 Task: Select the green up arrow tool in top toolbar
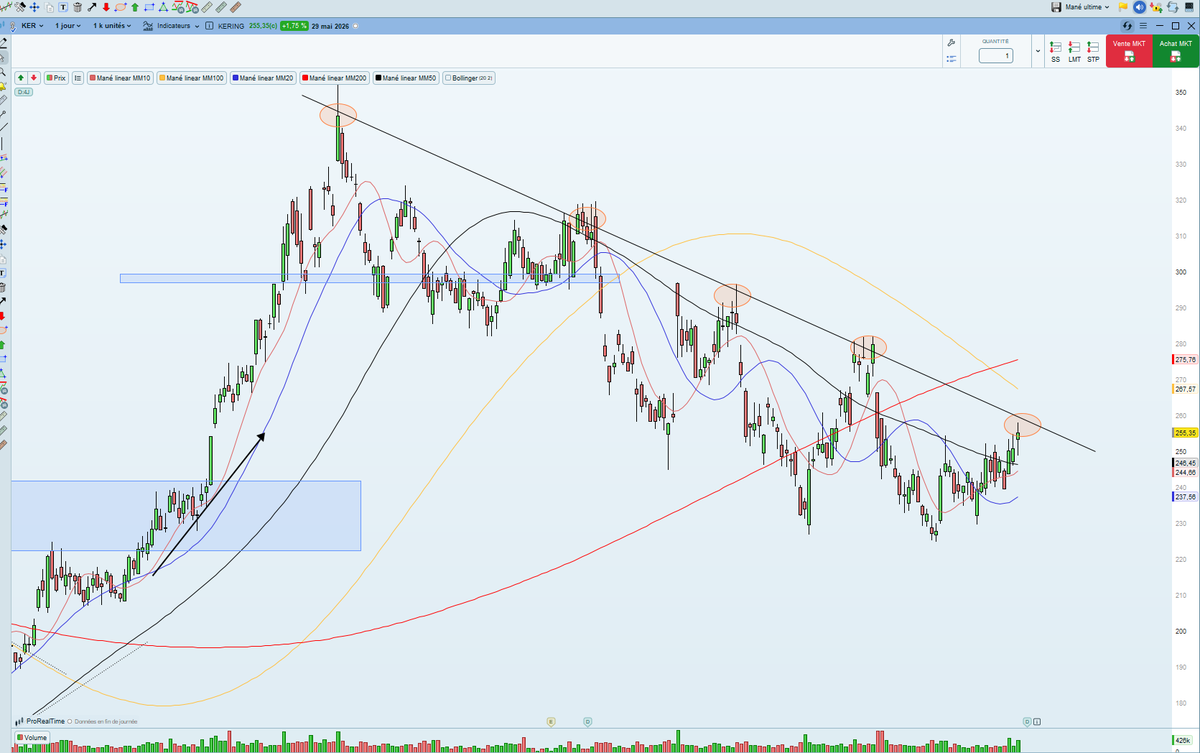(x=135, y=7)
